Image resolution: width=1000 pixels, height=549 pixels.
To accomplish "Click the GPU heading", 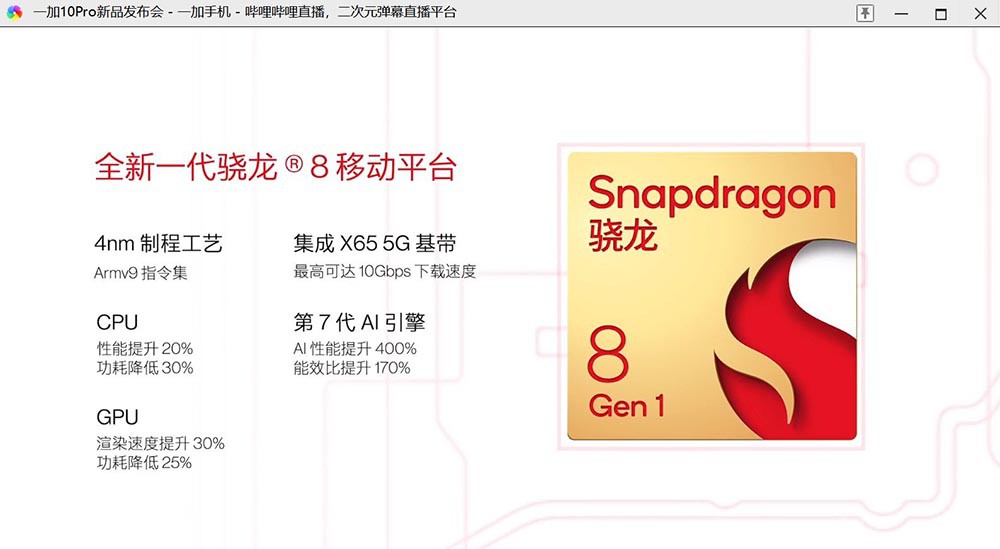I will pos(117,417).
